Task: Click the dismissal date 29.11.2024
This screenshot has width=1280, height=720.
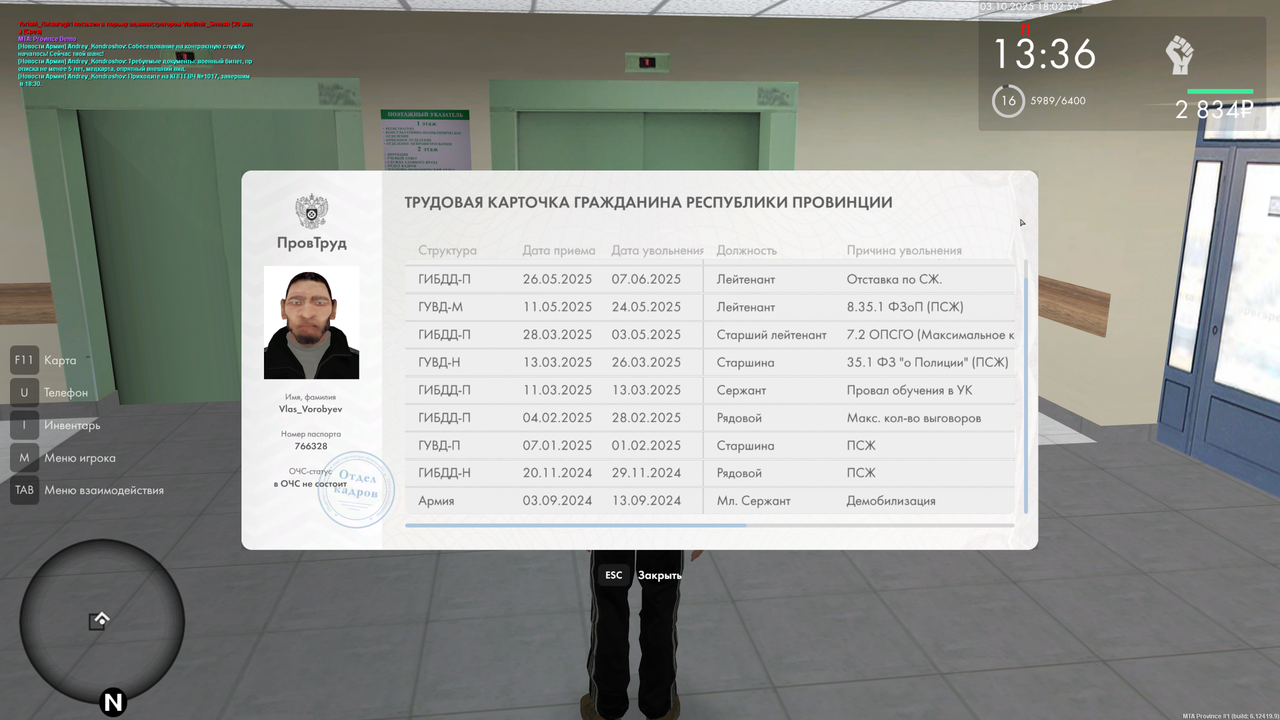Action: point(646,473)
